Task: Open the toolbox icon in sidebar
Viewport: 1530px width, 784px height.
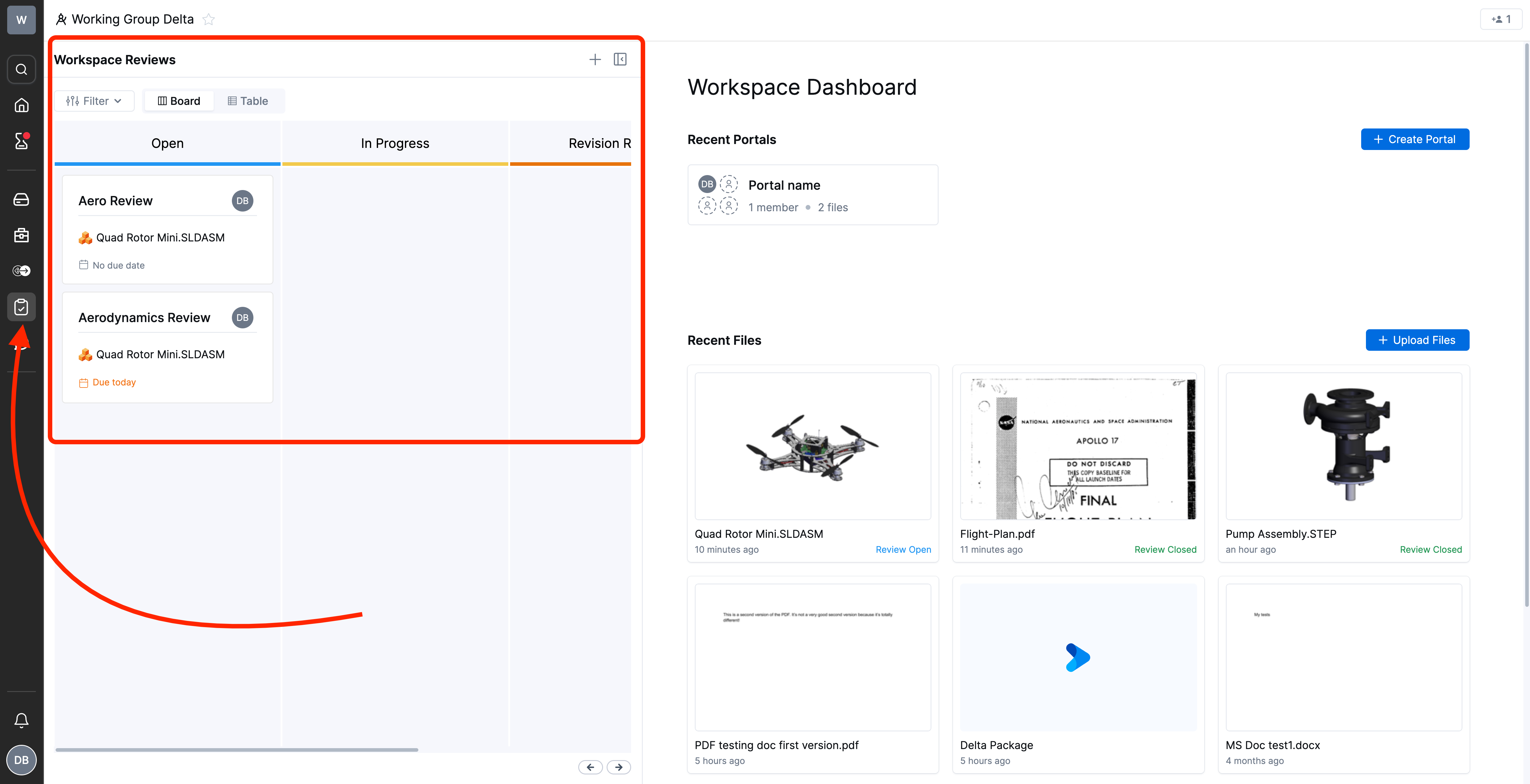Action: coord(22,235)
